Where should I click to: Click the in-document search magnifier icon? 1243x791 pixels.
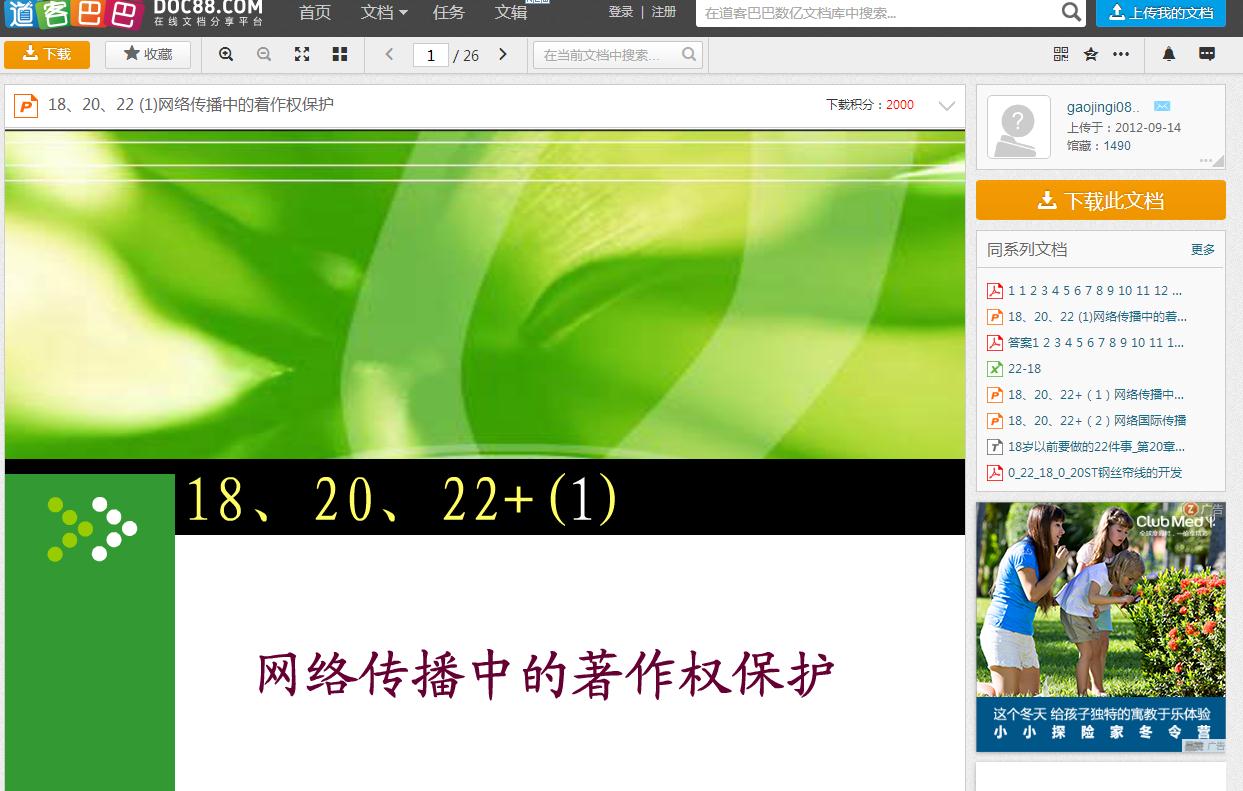pyautogui.click(x=689, y=55)
